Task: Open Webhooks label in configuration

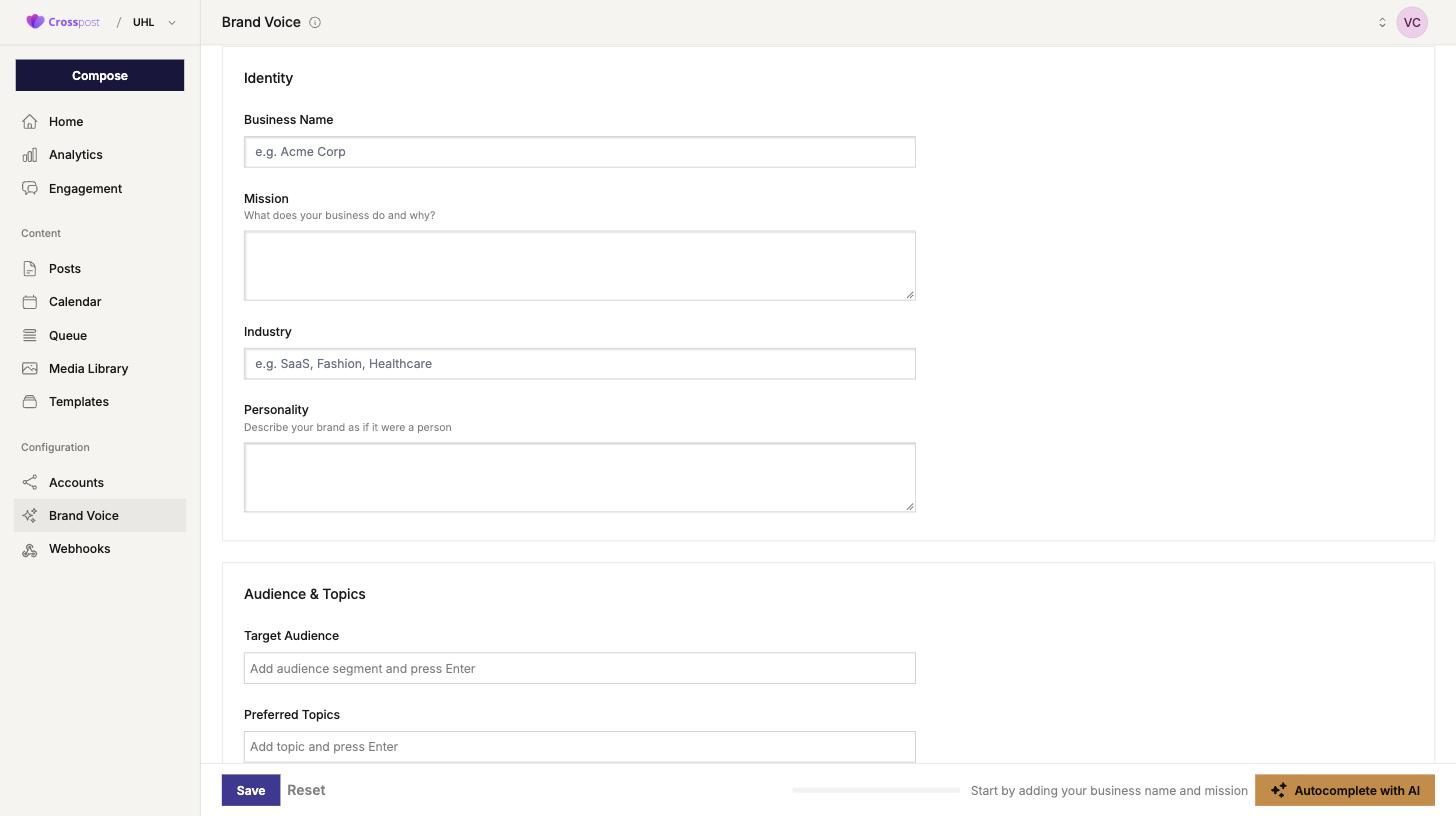Action: pos(80,549)
